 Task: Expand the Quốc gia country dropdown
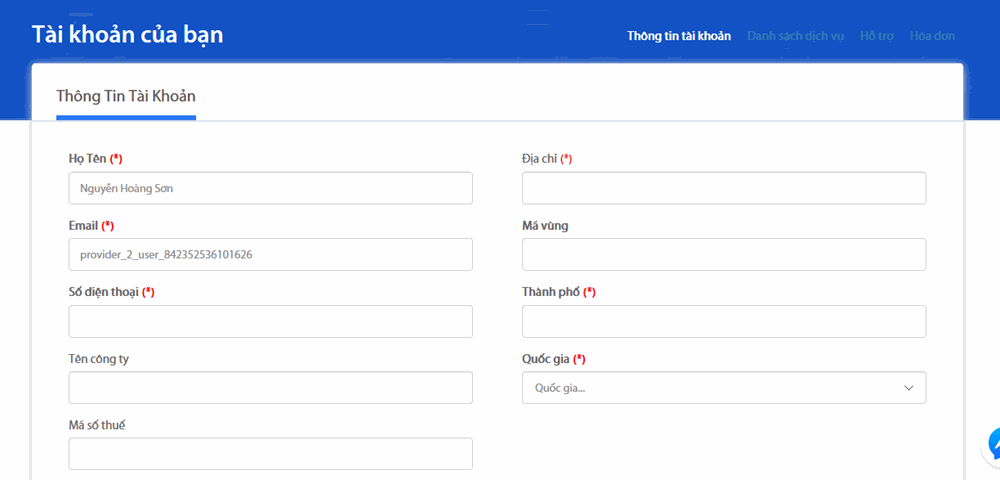723,388
